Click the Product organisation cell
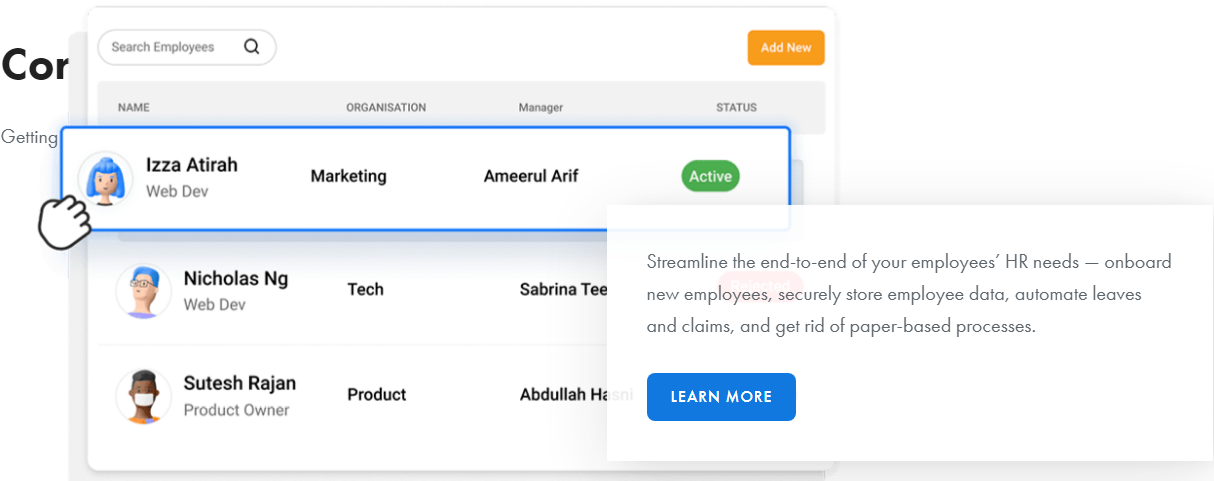Screen dimensions: 1214x481 pyautogui.click(x=376, y=394)
